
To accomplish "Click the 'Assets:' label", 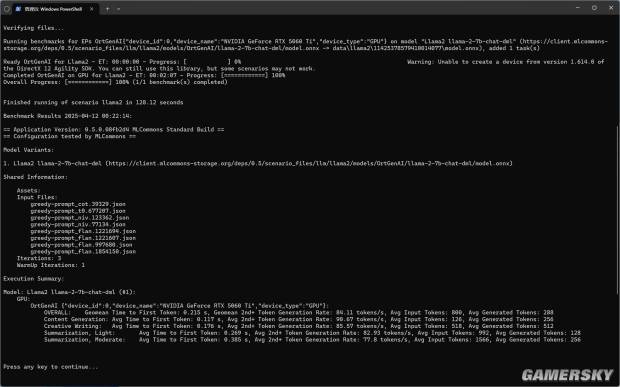I will pos(28,190).
